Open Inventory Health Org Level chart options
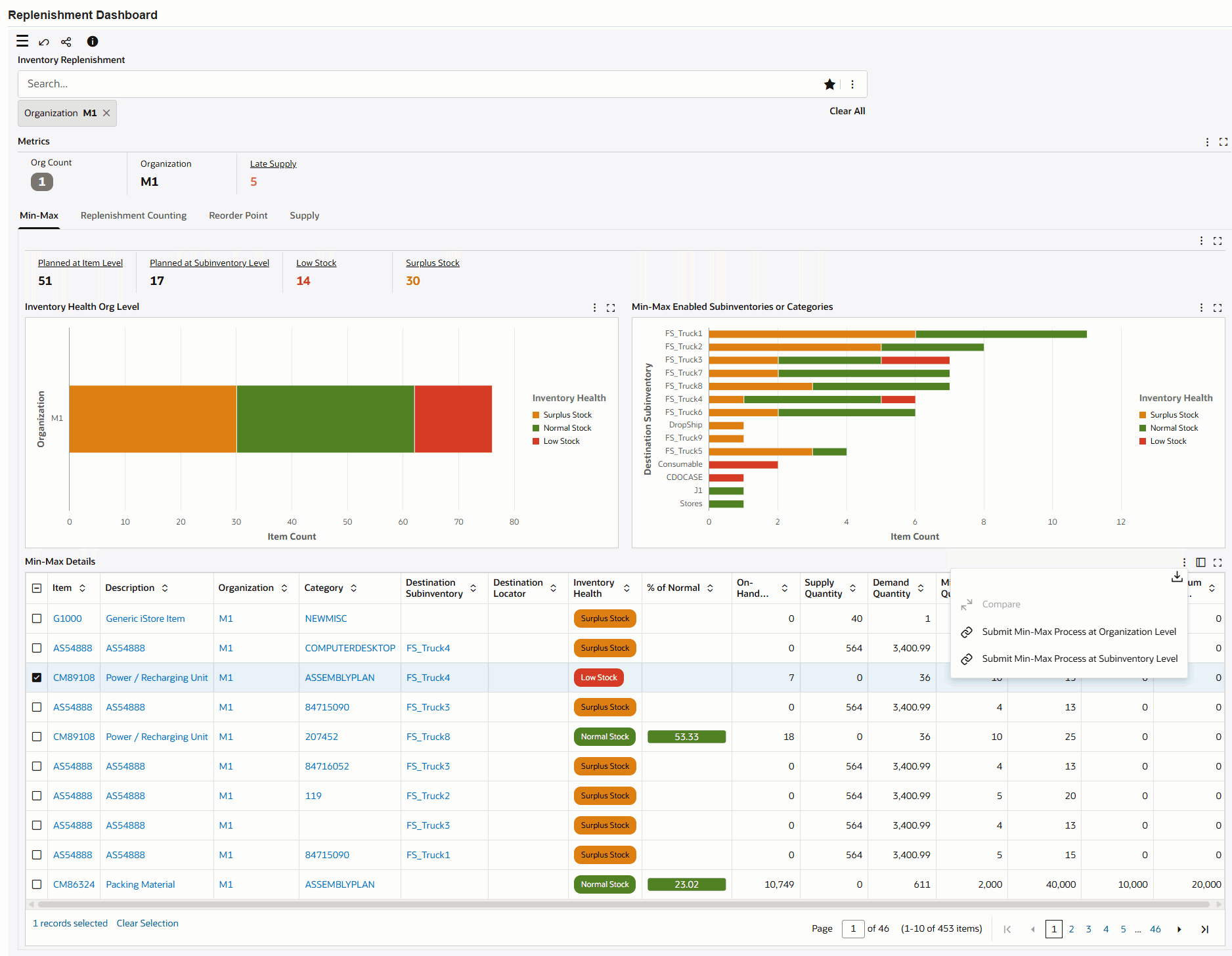Viewport: 1232px width, 956px height. pos(595,308)
